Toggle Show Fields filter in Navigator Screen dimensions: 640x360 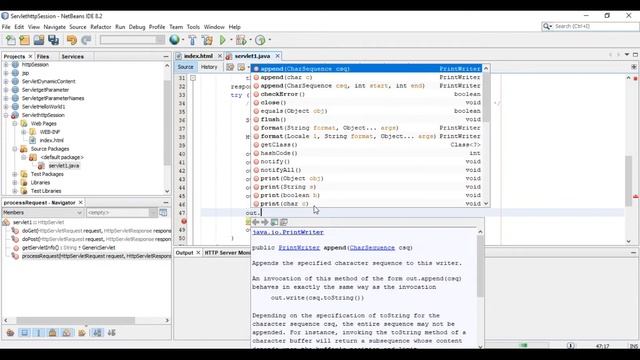(24, 333)
